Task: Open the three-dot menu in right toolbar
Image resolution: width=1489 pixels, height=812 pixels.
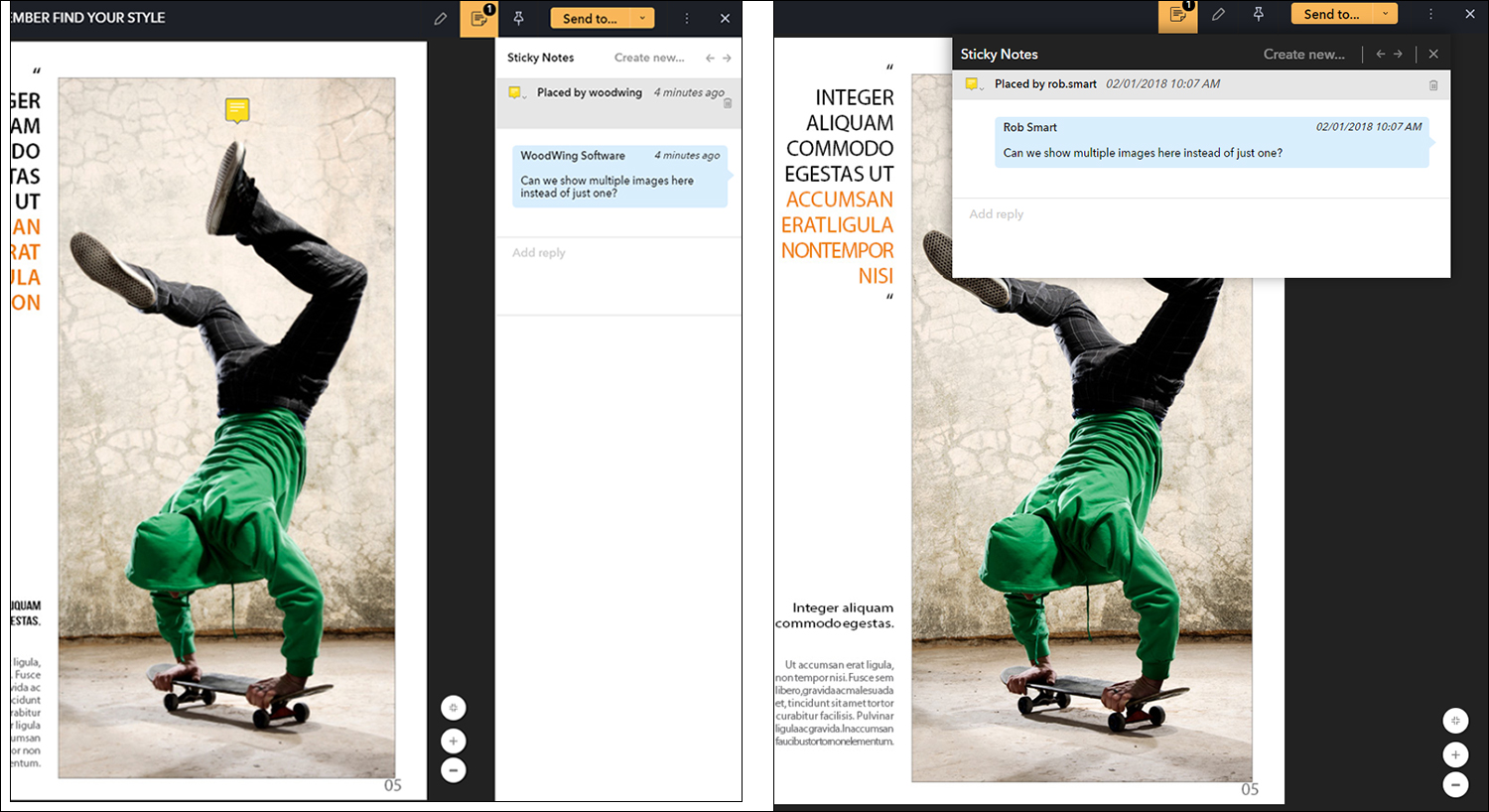Action: (x=1430, y=15)
